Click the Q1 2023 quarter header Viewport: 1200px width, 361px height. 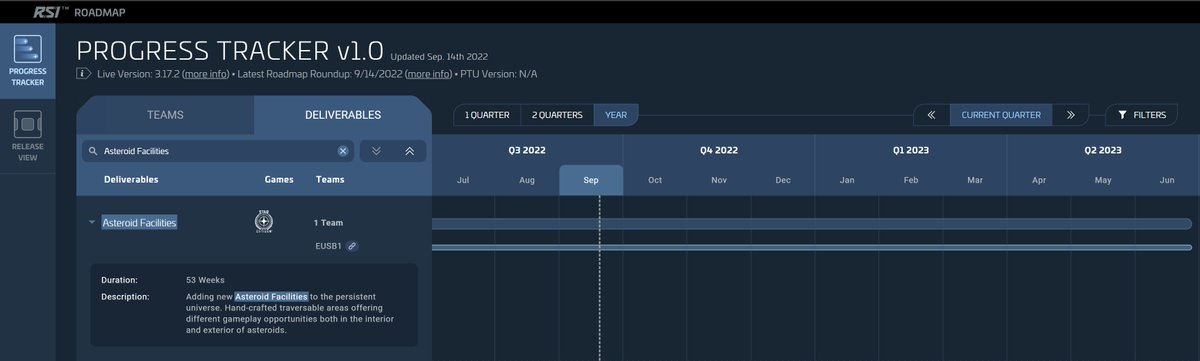911,150
